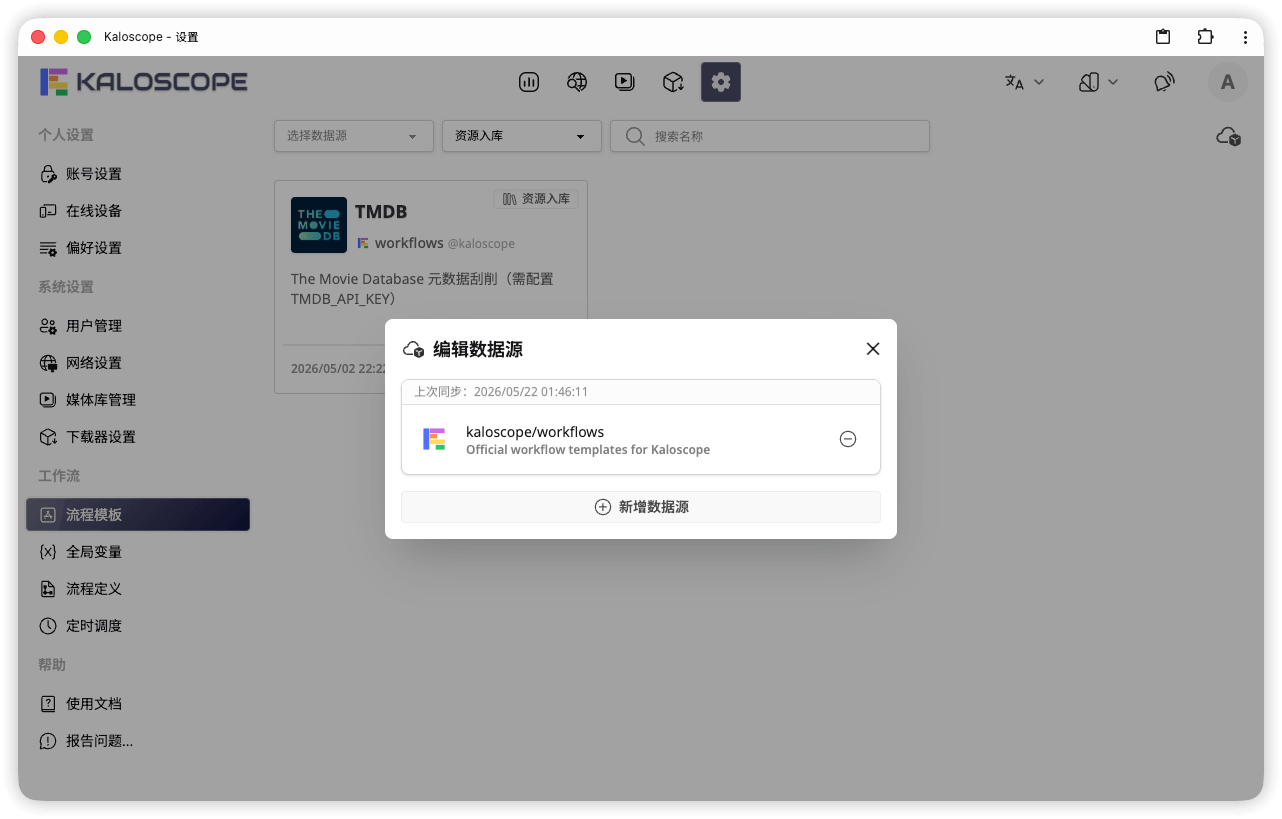This screenshot has width=1282, height=819.
Task: Open 下载器设置 in the sidebar
Action: pyautogui.click(x=138, y=437)
